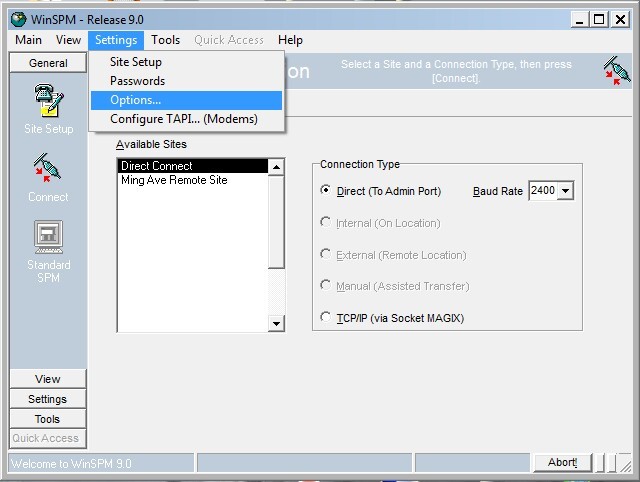Viewport: 640px width, 482px height.
Task: Choose TCP/IP (via Socket MAGIX) option
Action: click(325, 317)
